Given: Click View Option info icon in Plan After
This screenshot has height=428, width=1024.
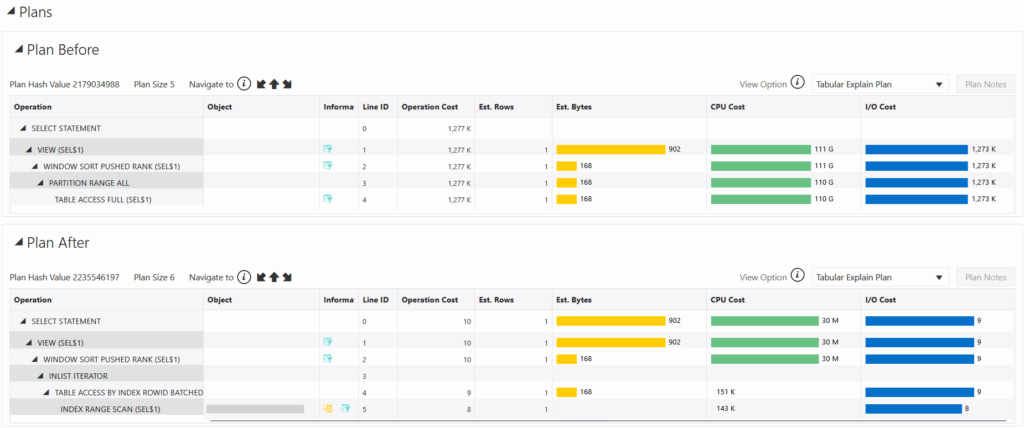Looking at the screenshot, I should [x=797, y=276].
